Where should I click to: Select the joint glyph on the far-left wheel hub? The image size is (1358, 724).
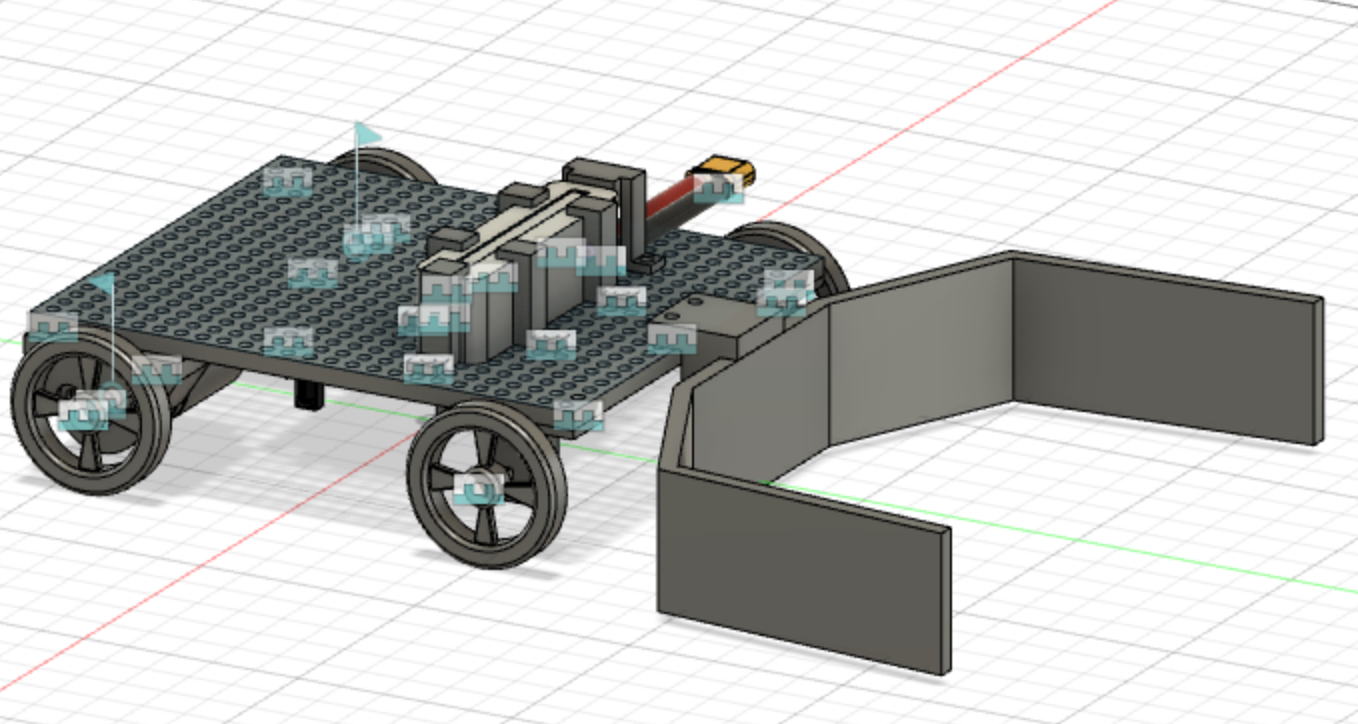point(83,414)
